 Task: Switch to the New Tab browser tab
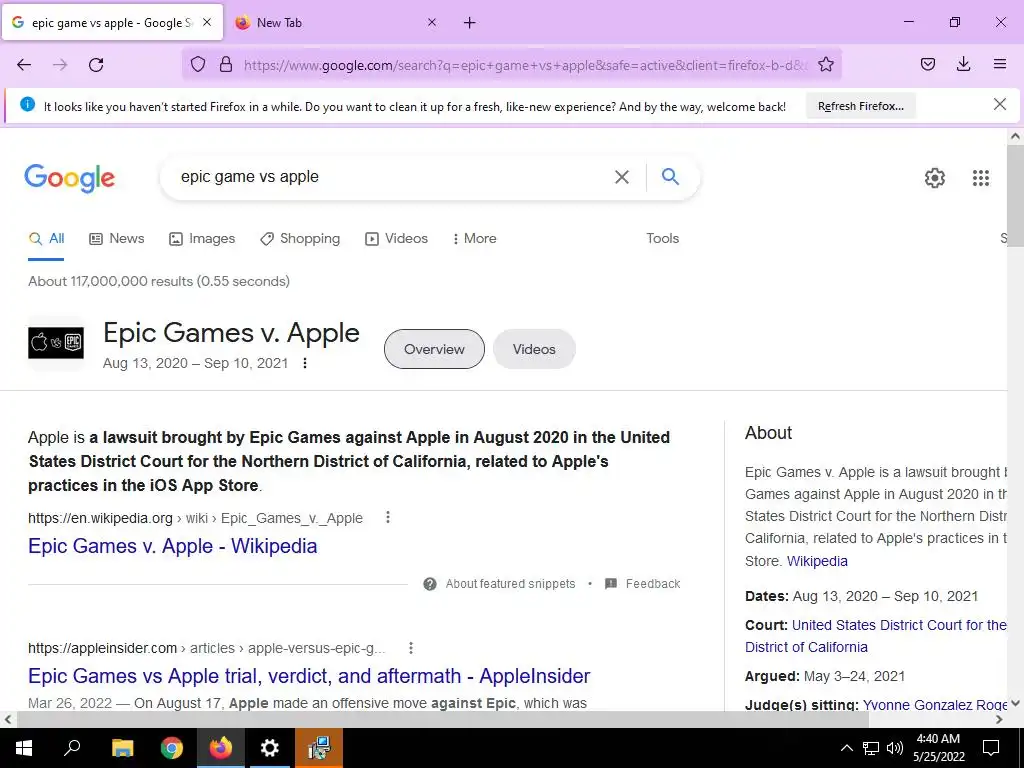333,22
